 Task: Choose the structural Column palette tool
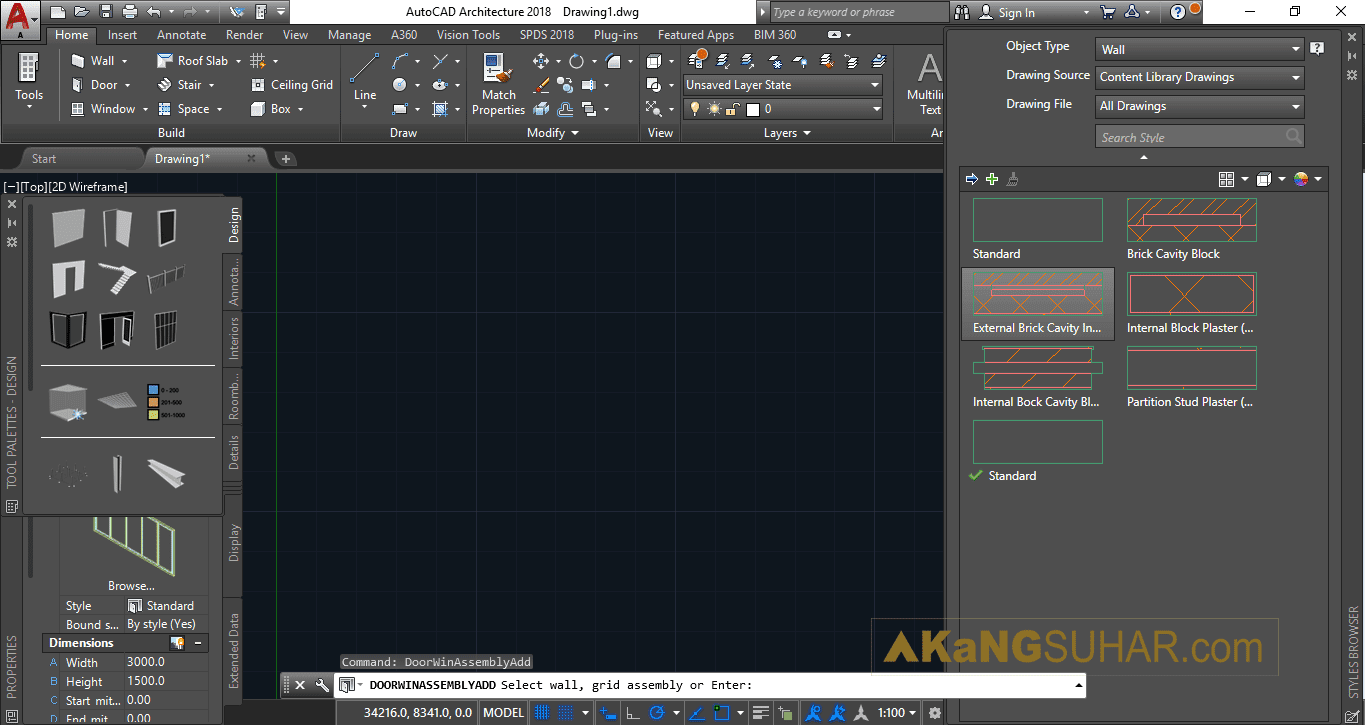pos(117,473)
